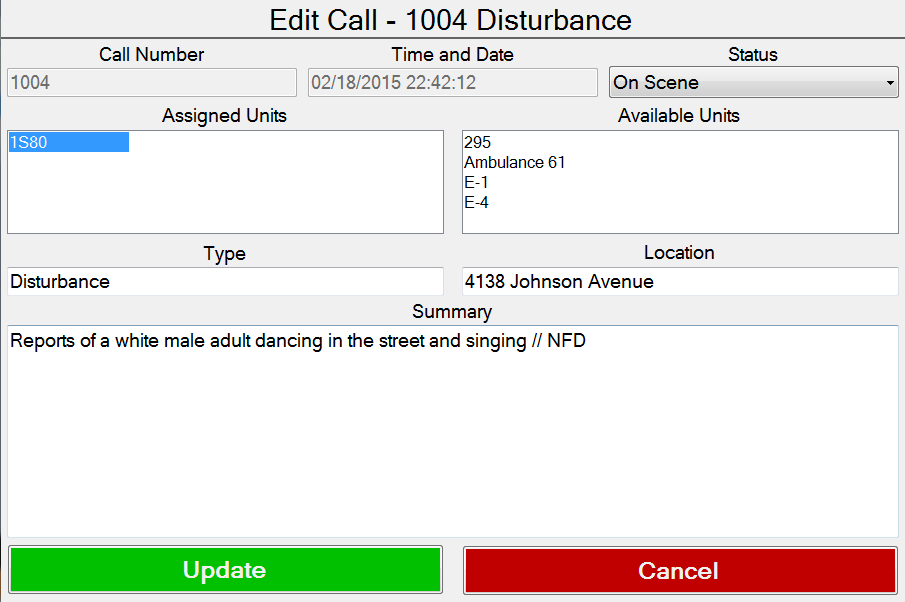Click the Call Number field showing 1004

[152, 83]
